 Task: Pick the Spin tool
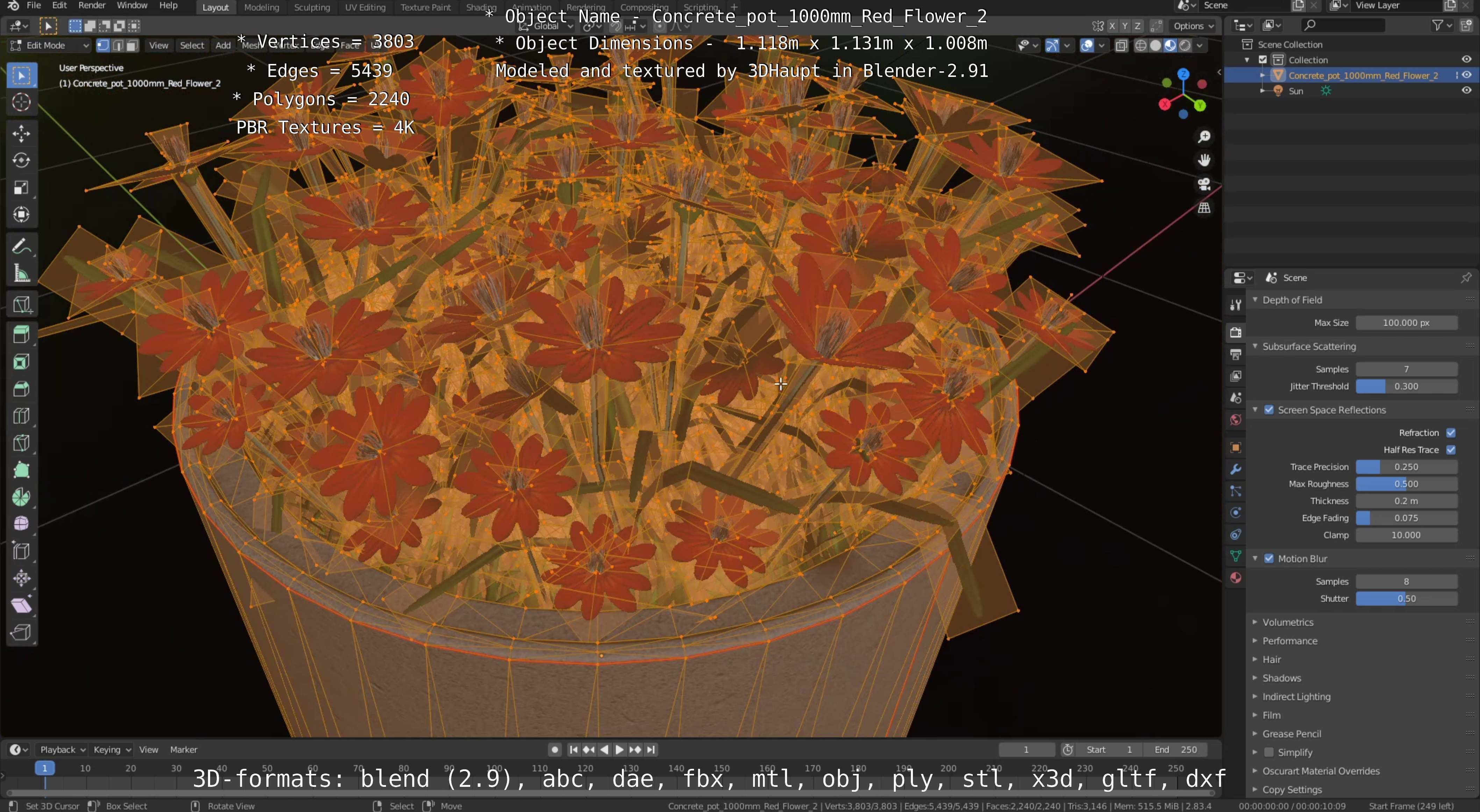21,497
